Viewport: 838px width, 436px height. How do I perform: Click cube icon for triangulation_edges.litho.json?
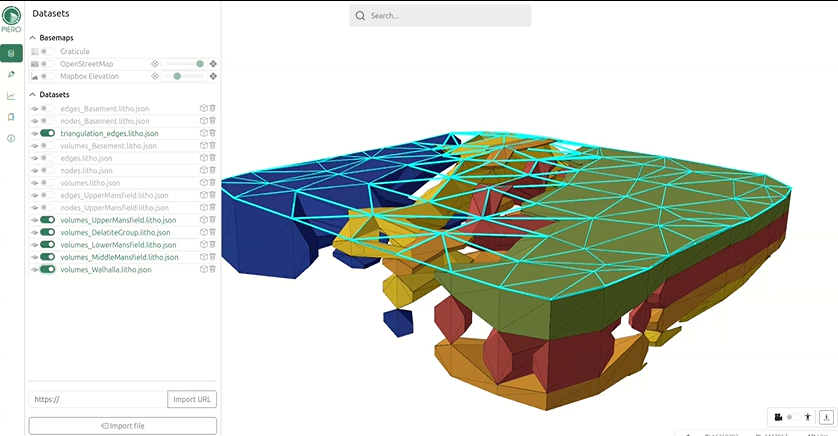tap(204, 133)
